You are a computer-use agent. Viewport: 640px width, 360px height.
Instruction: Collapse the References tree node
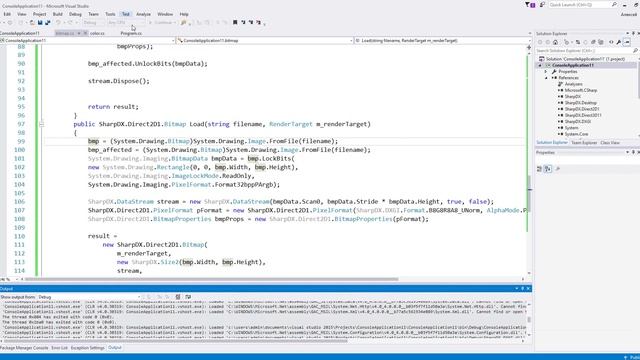click(546, 78)
